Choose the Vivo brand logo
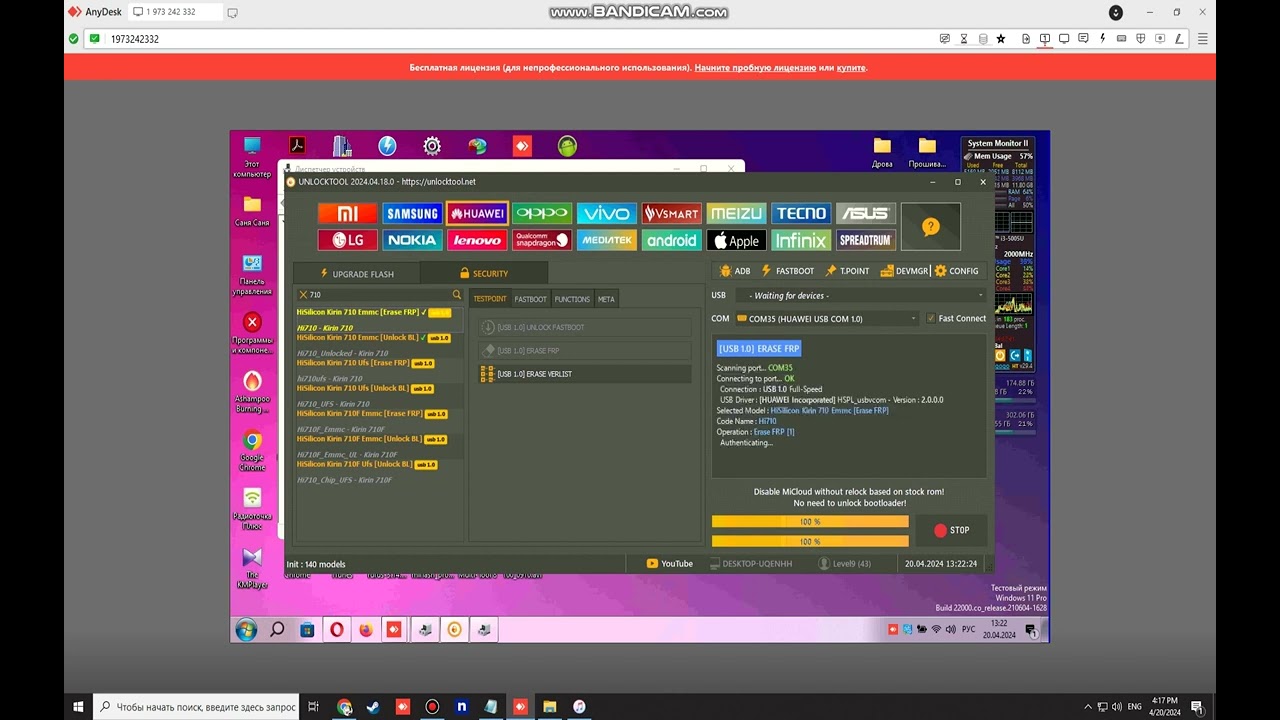Image resolution: width=1280 pixels, height=720 pixels. point(607,214)
